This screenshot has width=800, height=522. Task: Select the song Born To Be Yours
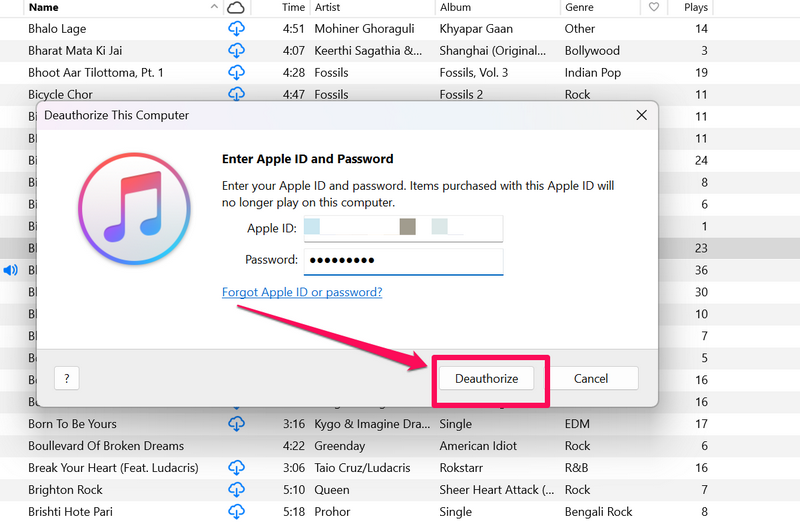[72, 424]
